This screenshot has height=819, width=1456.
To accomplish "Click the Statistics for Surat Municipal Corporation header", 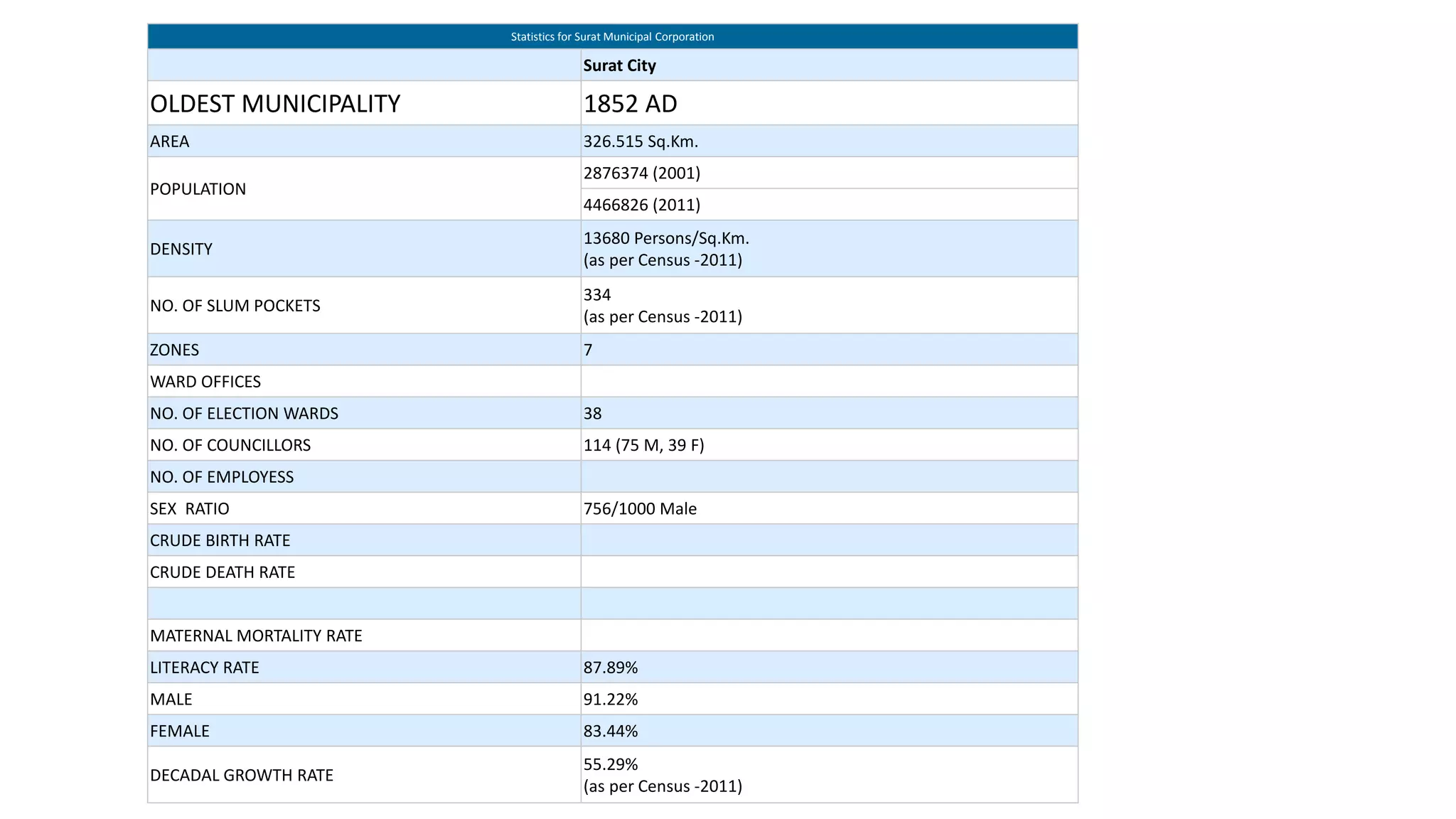I will (x=612, y=36).
